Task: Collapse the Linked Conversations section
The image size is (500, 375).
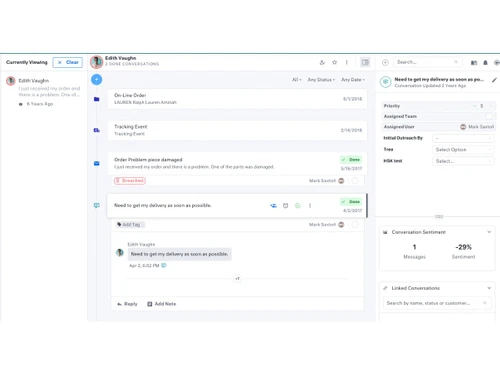Action: 489,288
